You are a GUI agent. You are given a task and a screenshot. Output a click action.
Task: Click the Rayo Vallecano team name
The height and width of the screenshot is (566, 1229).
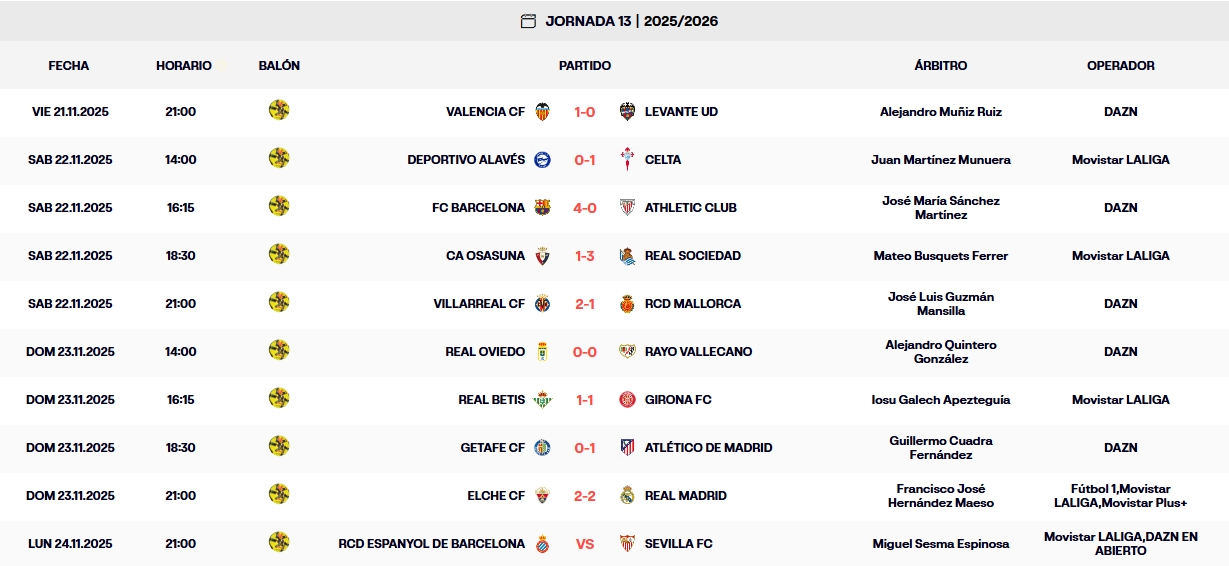(698, 352)
